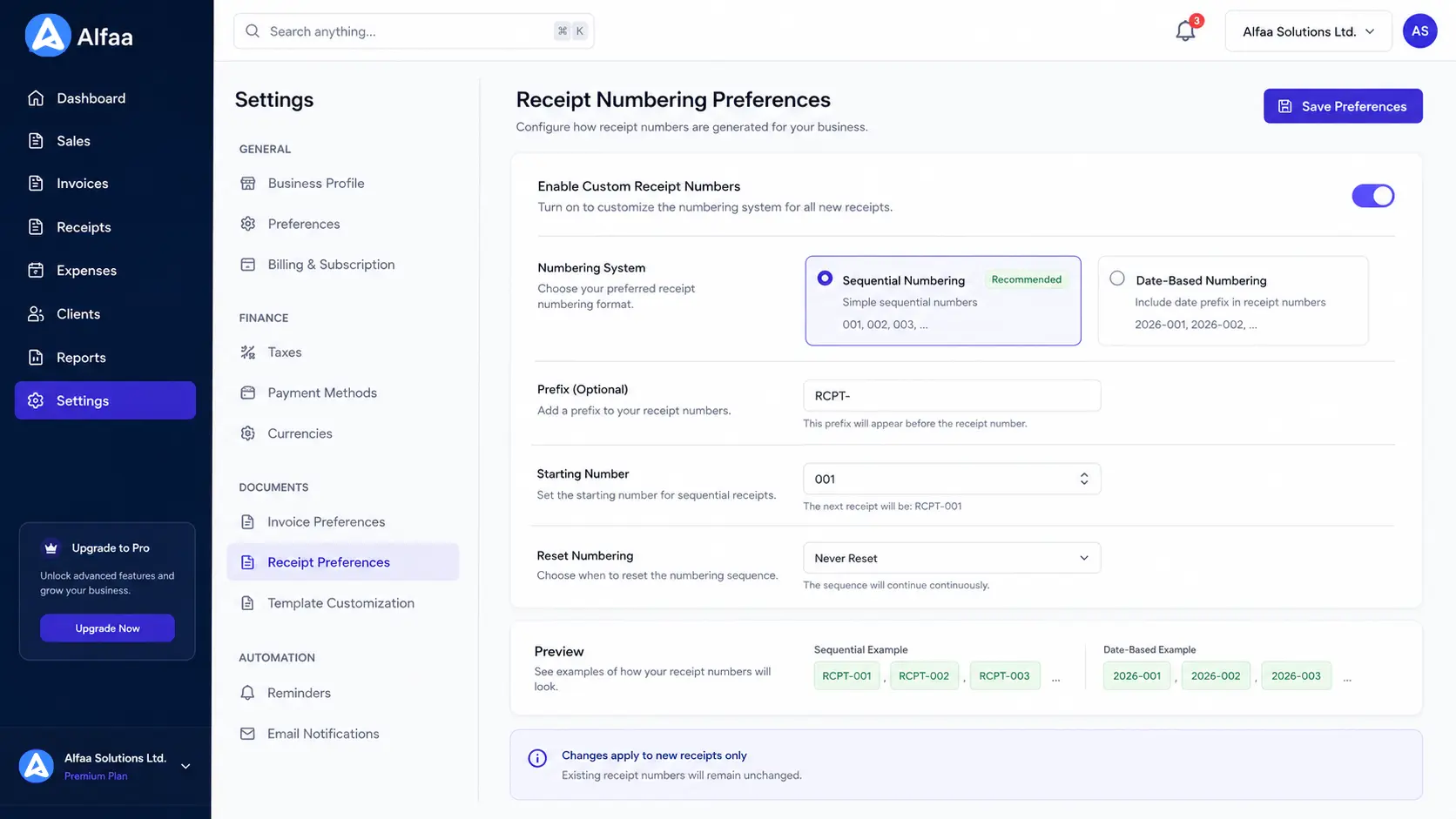
Task: Click the Save Preferences button
Action: [1343, 106]
